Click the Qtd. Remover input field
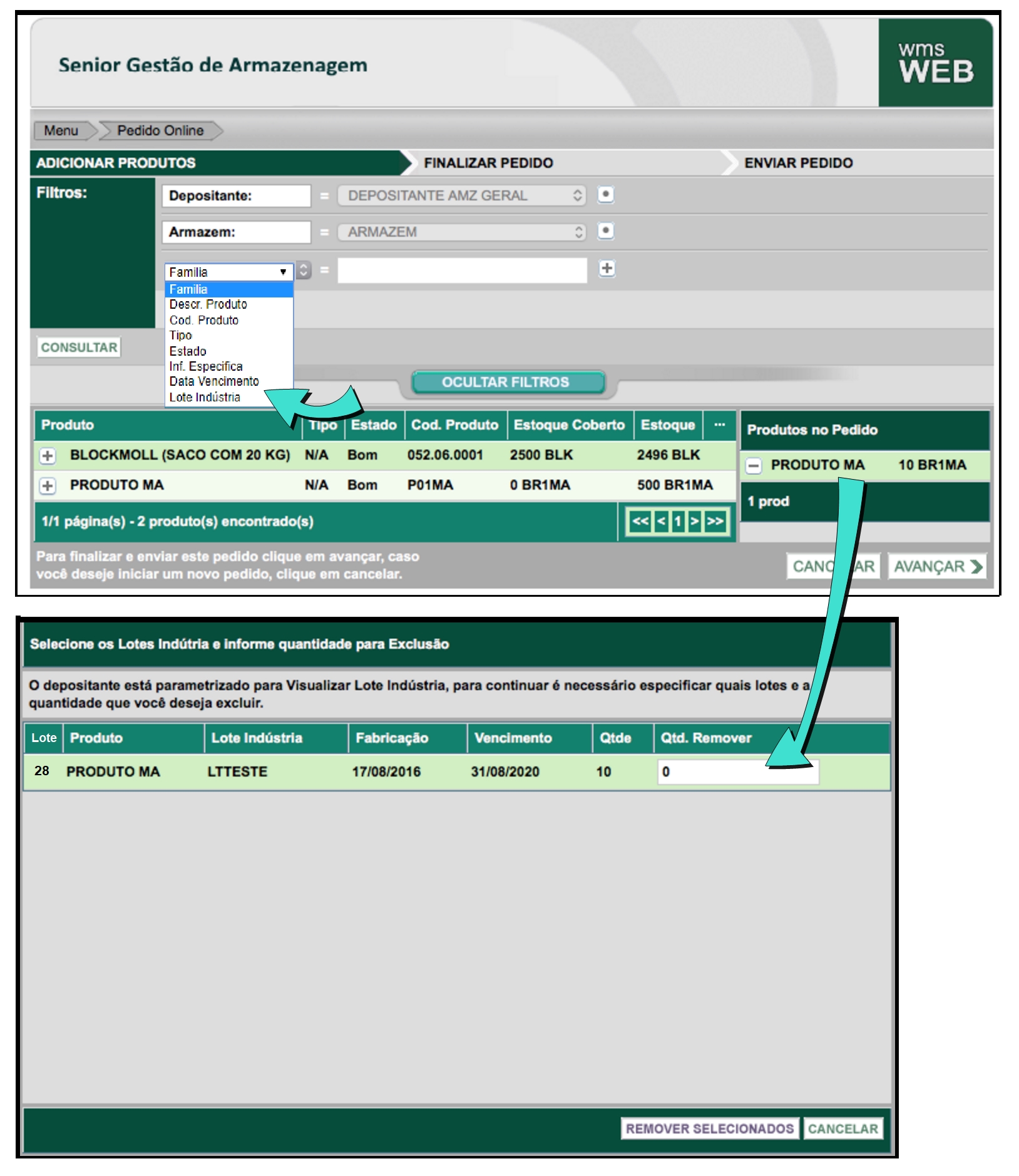This screenshot has height=1176, width=1019. click(738, 771)
